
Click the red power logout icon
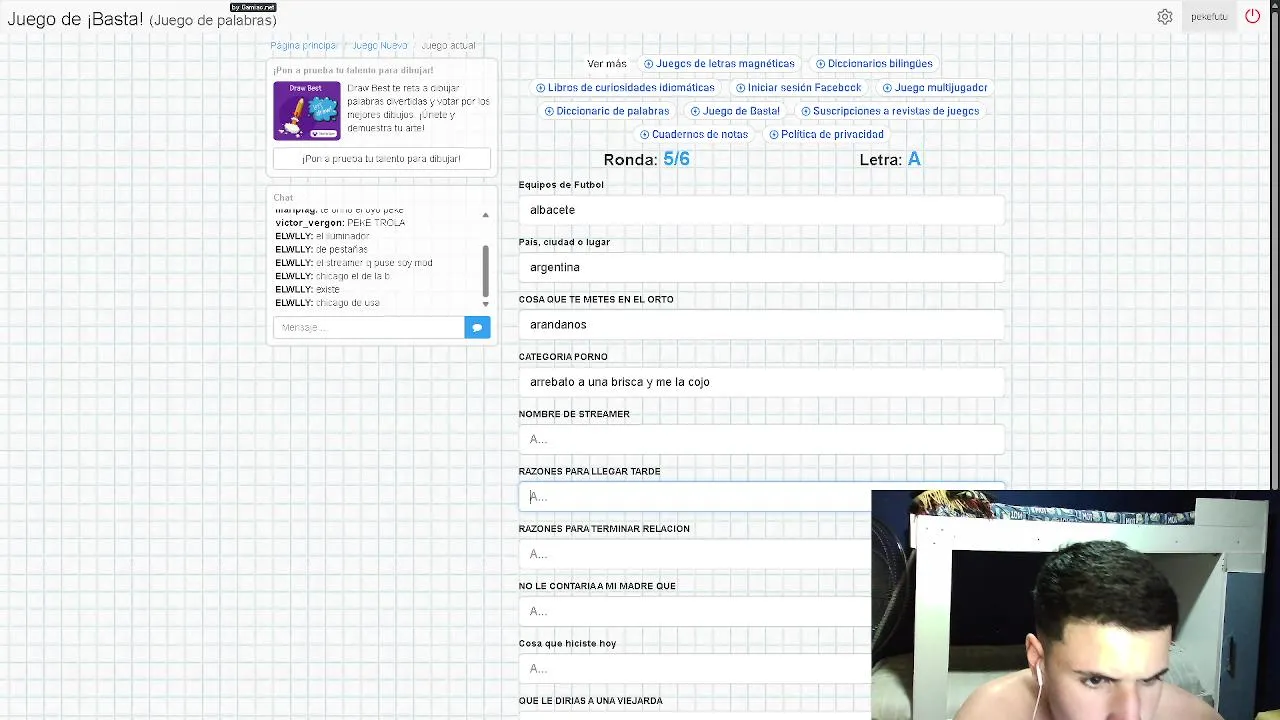coord(1252,17)
